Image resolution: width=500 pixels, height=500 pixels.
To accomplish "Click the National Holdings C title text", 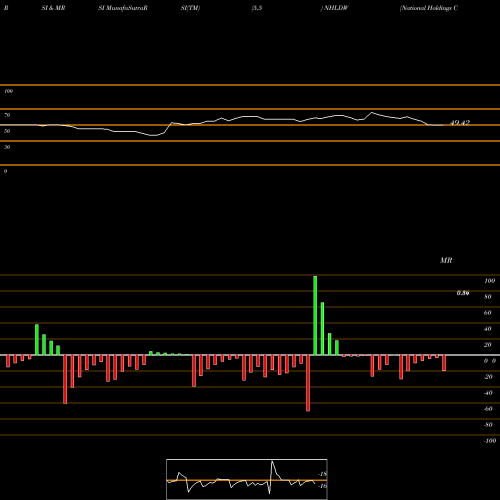I will 429,8.
